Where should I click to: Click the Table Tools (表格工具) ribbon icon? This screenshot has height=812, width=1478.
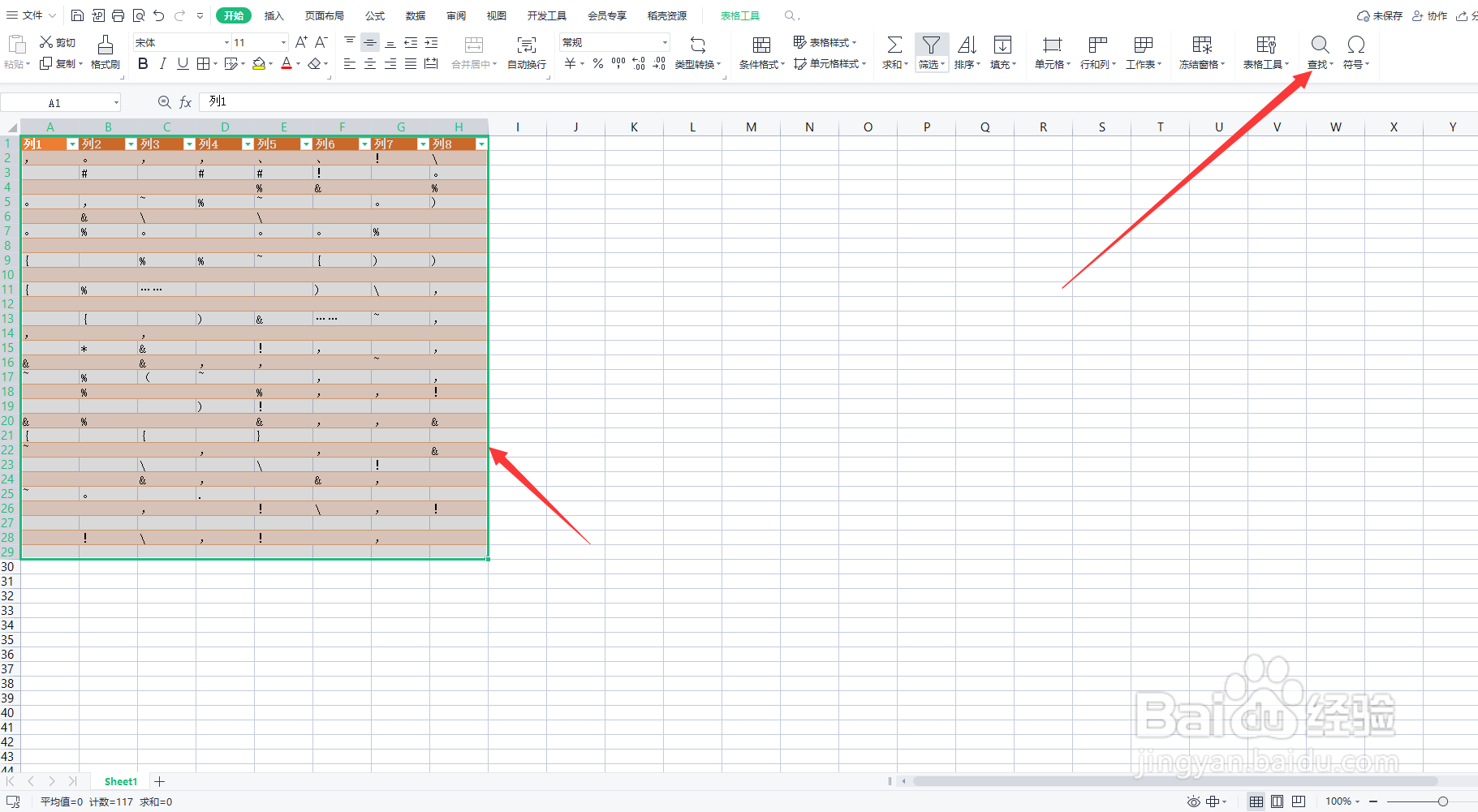pos(1265,45)
